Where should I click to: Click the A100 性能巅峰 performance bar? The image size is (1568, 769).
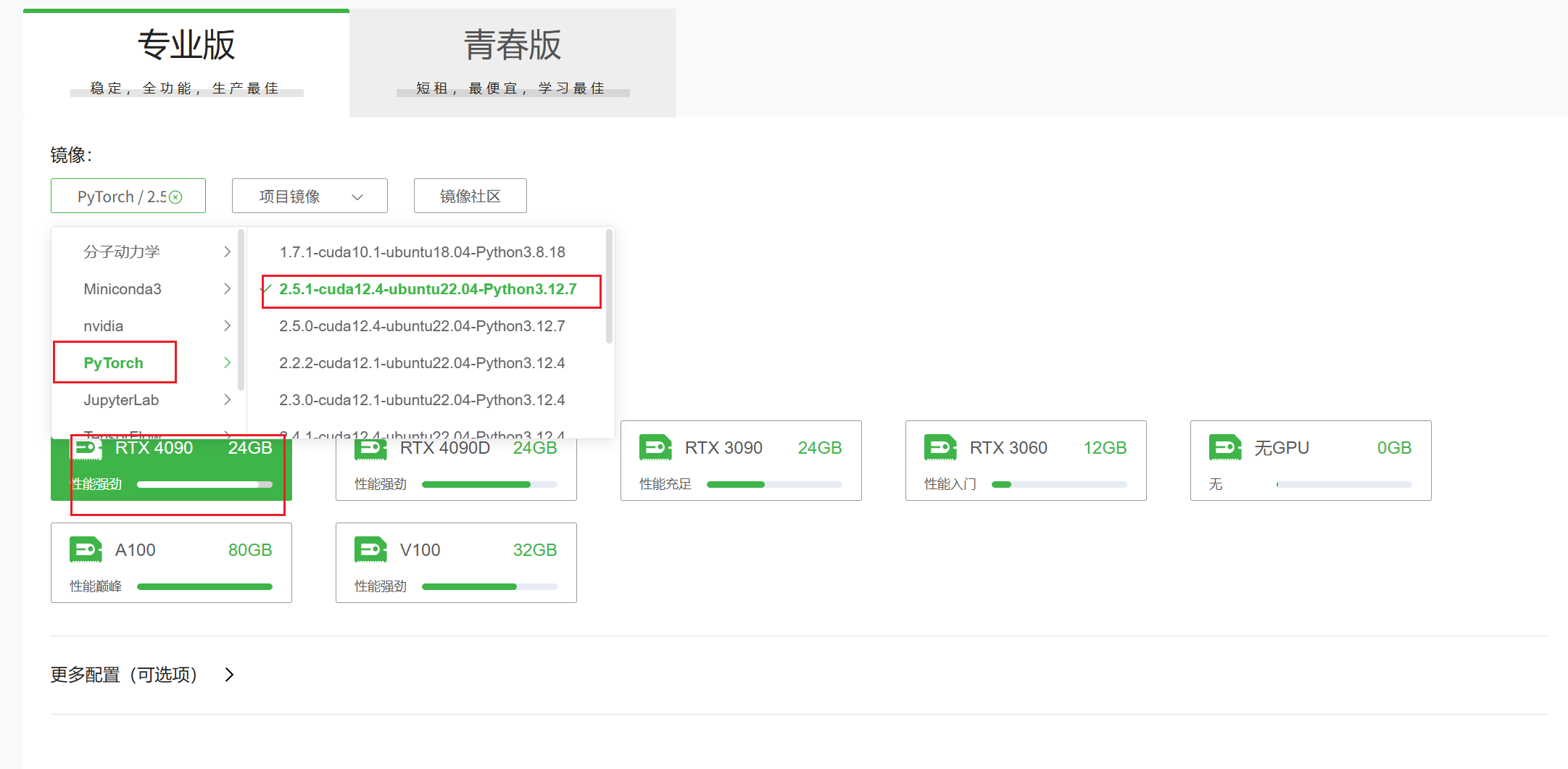point(204,586)
